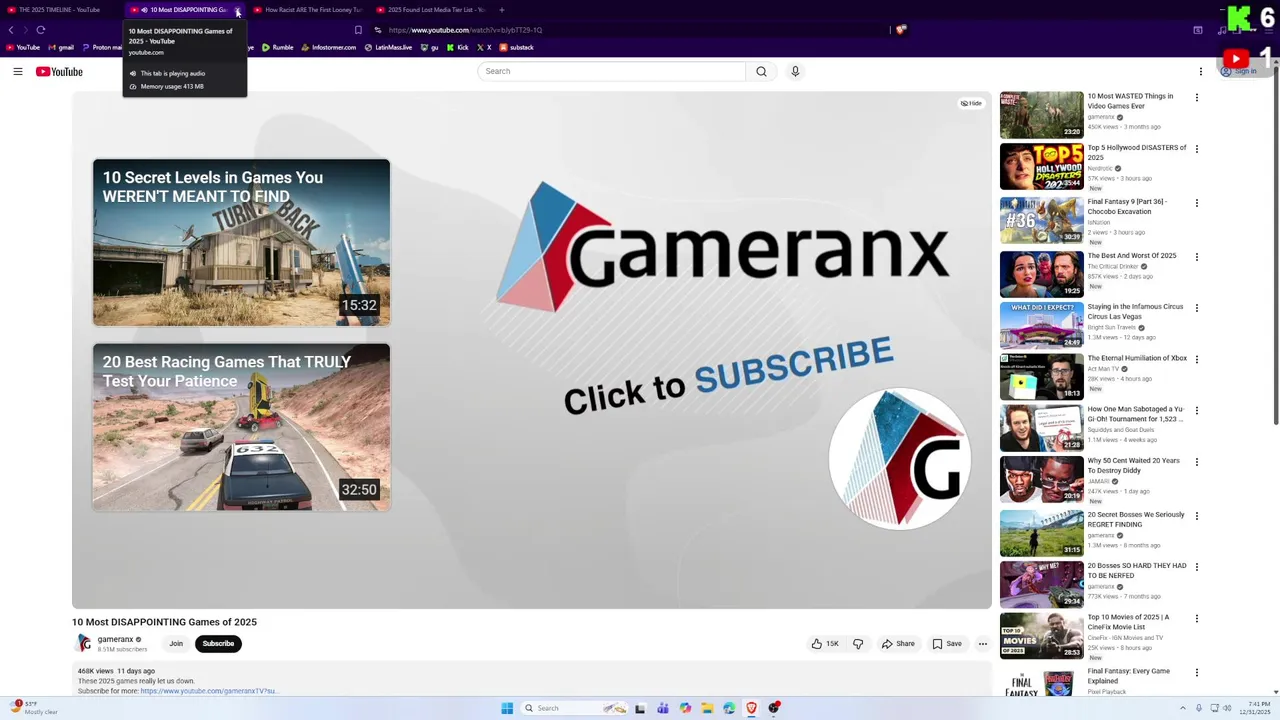The width and height of the screenshot is (1280, 720).
Task: Open Brave browser from the taskbar
Action: tap(751, 708)
